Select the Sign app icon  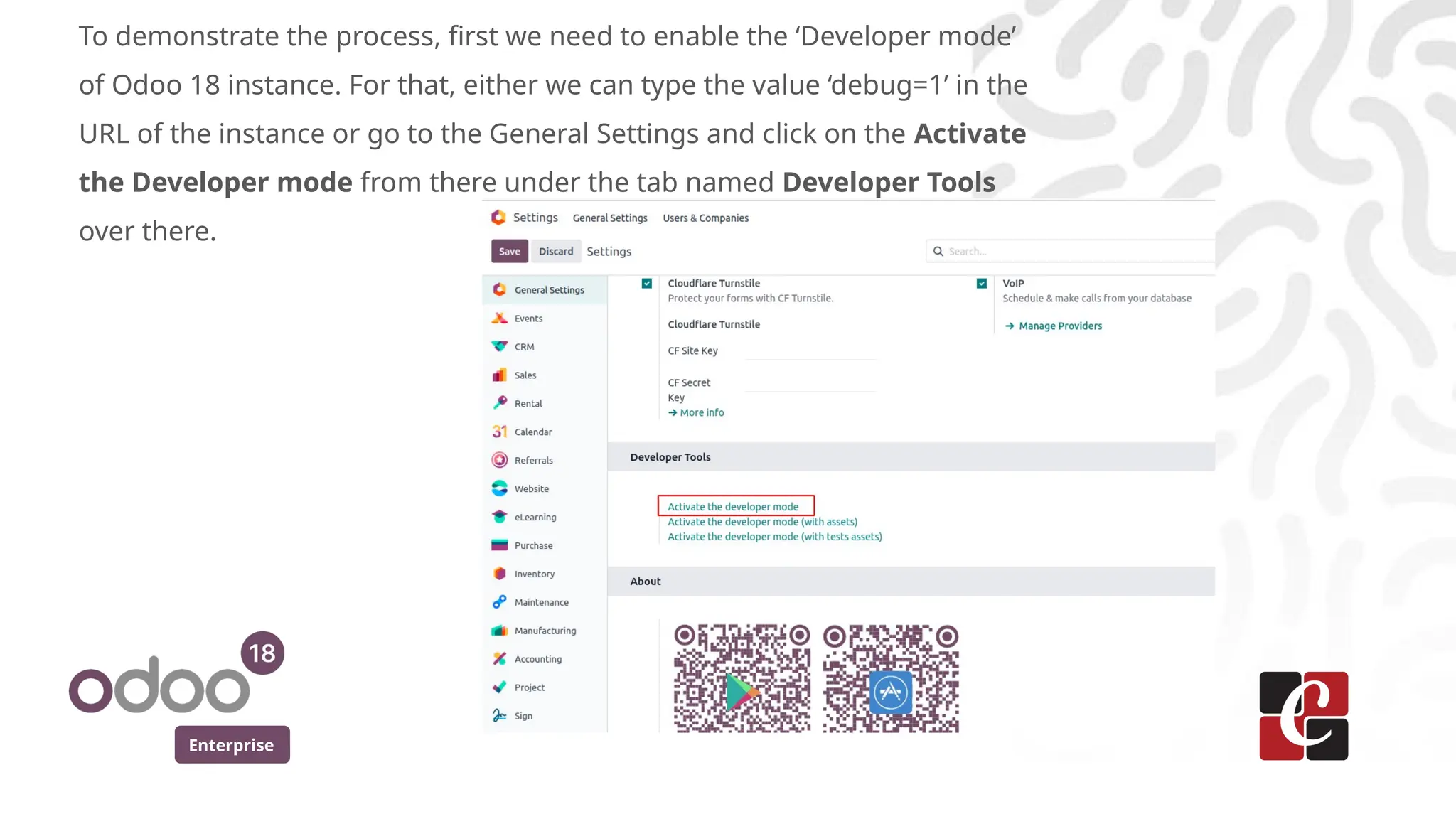click(500, 715)
